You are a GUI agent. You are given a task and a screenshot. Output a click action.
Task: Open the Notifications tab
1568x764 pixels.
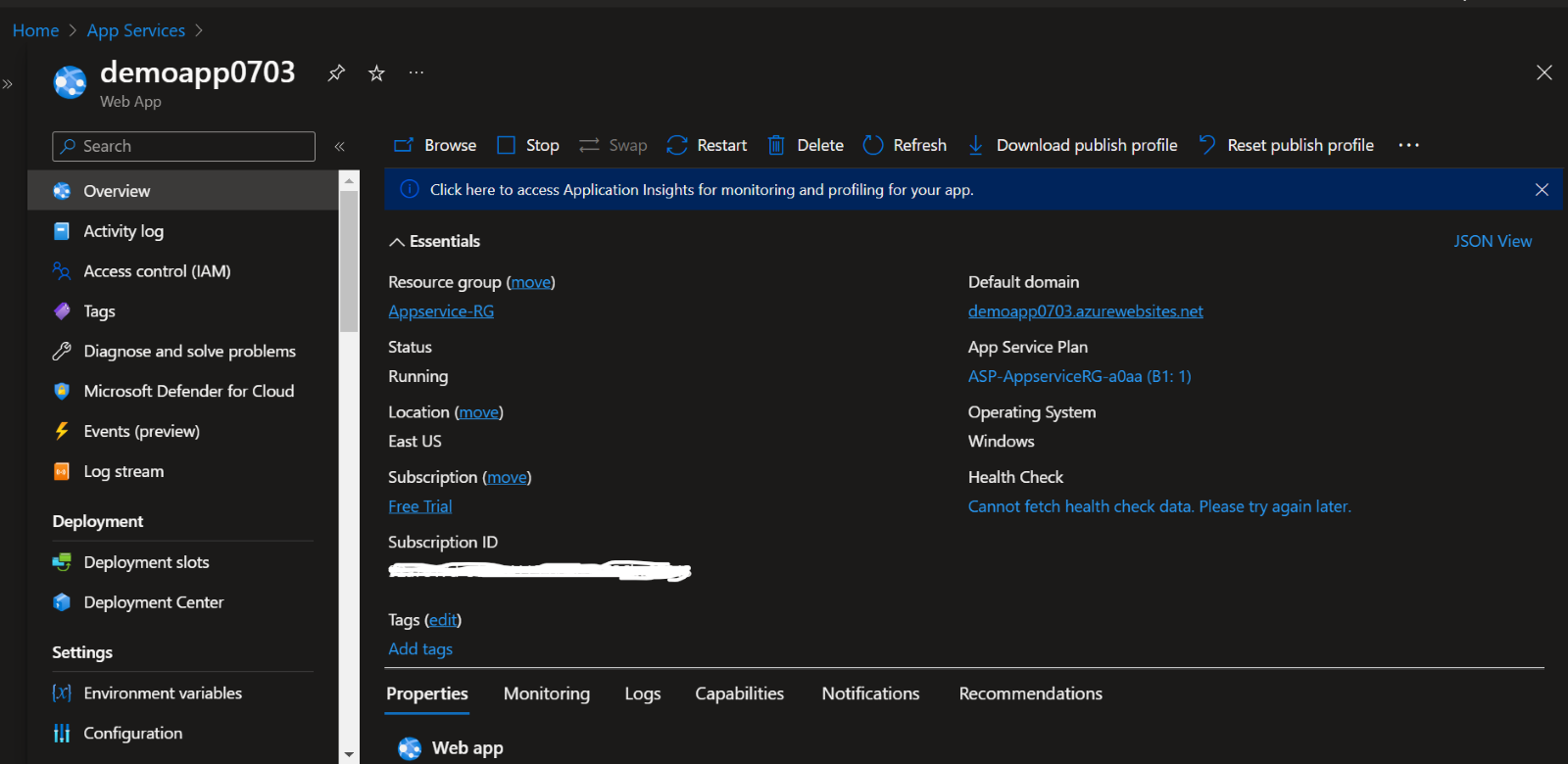(870, 693)
